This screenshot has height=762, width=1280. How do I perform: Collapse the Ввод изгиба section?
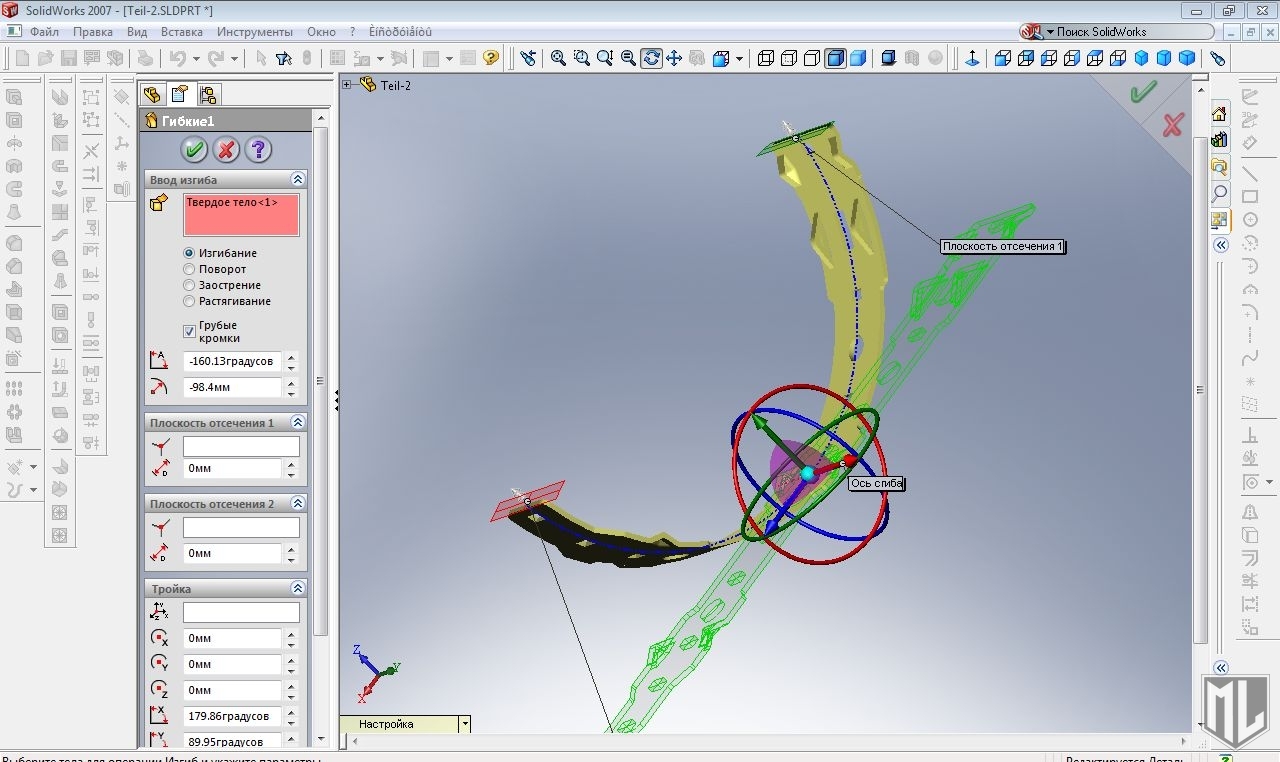297,179
